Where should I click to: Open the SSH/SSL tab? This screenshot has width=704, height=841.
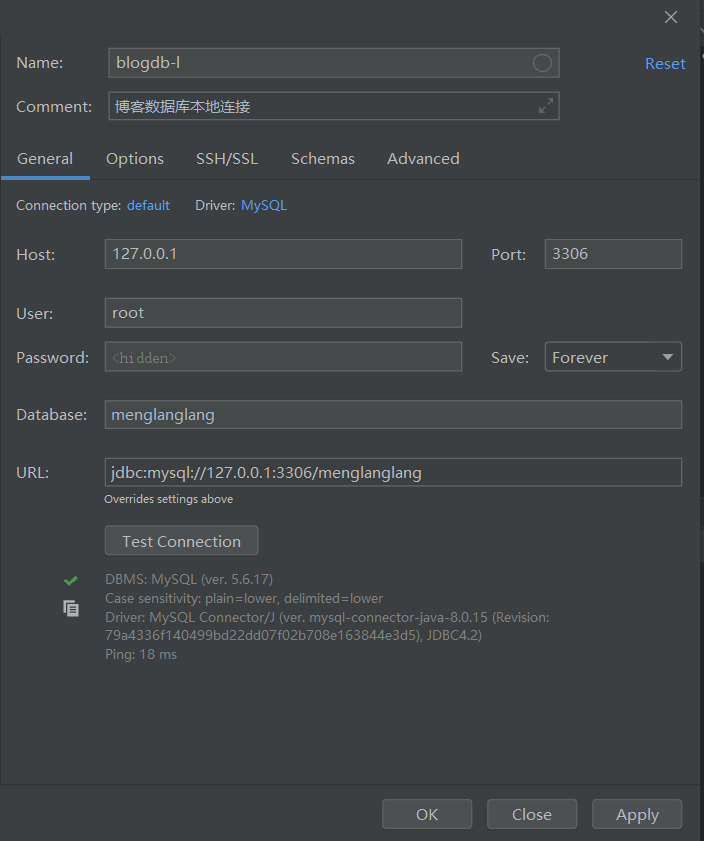pyautogui.click(x=227, y=159)
